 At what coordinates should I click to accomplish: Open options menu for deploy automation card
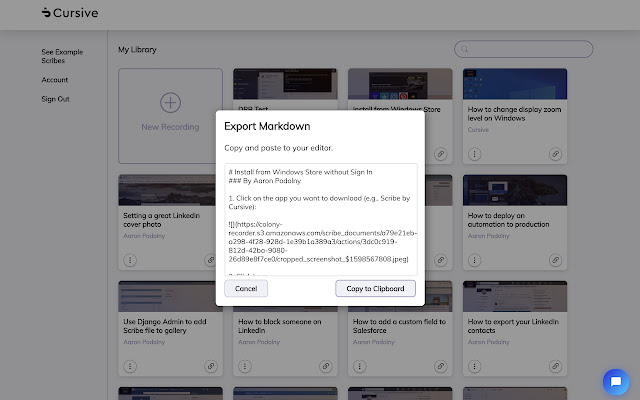click(474, 260)
